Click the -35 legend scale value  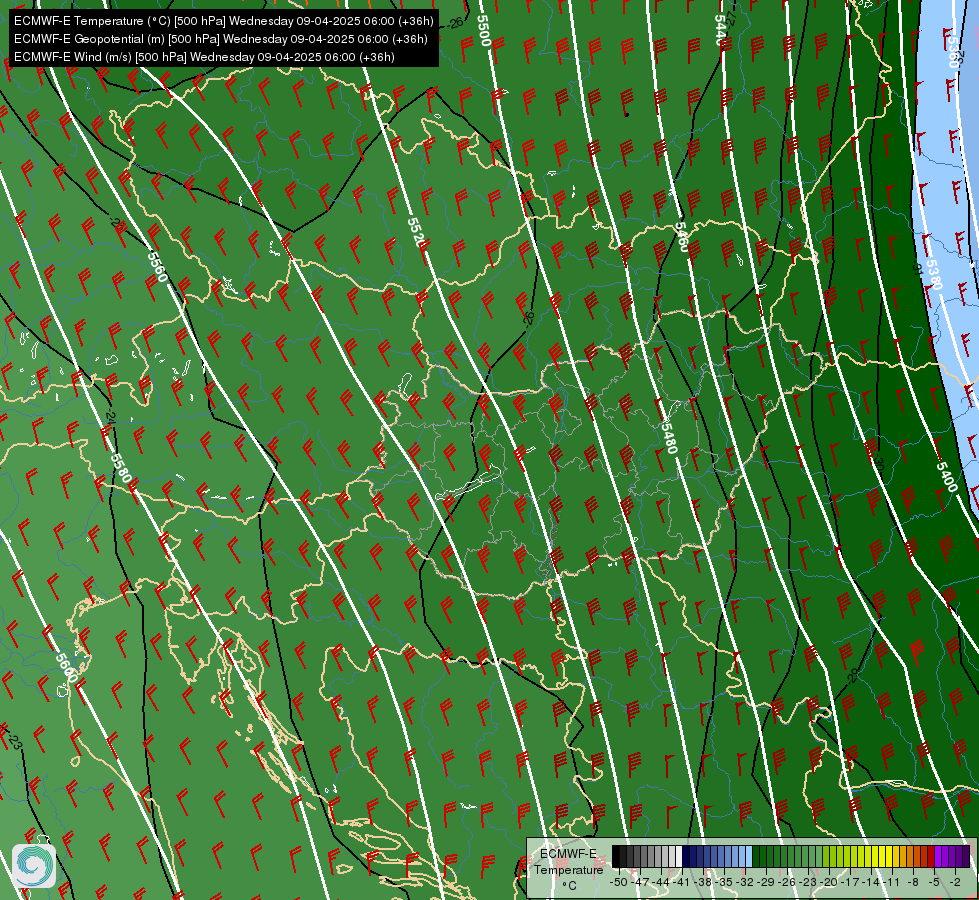coord(724,882)
